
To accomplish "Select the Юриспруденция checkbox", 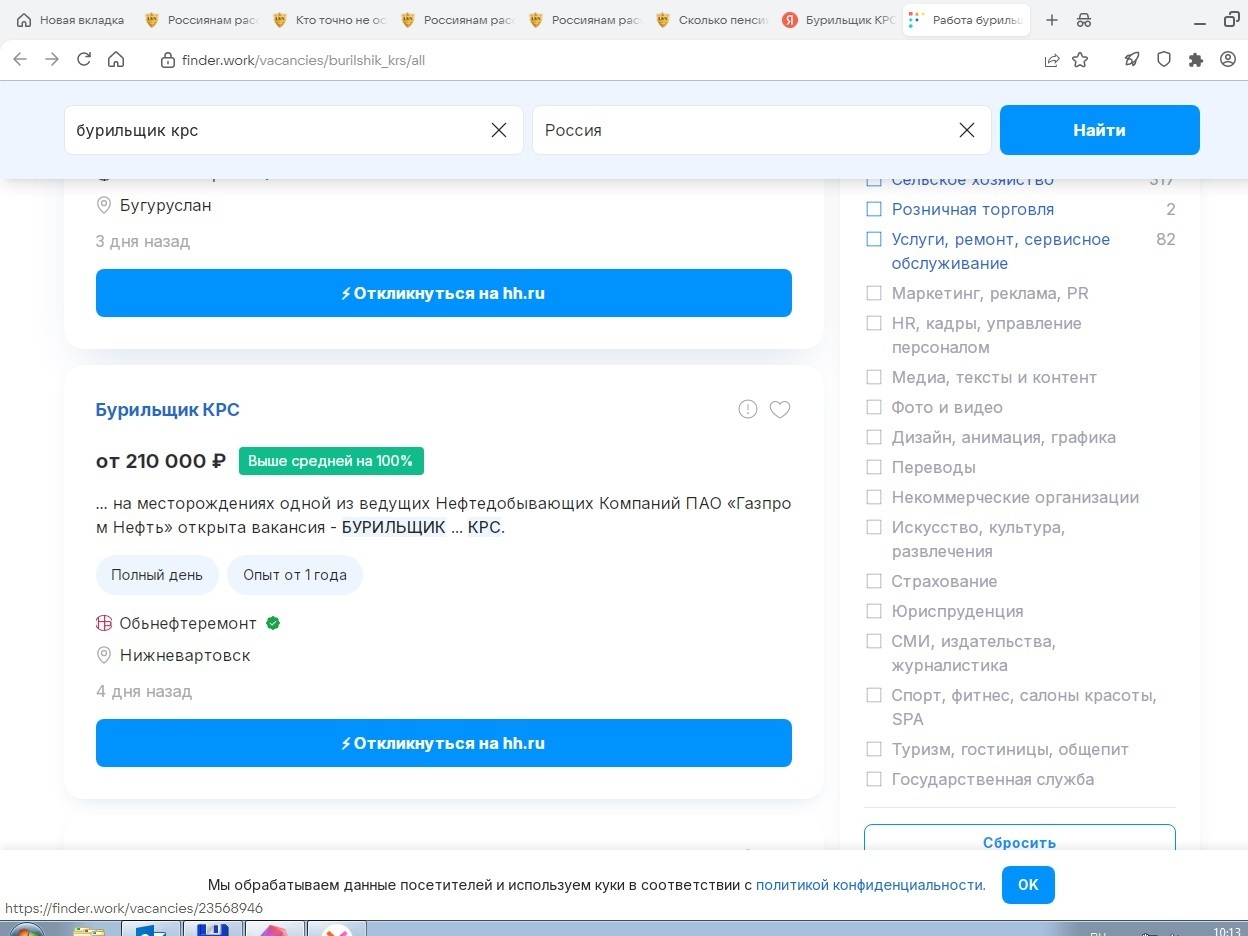I will click(874, 611).
